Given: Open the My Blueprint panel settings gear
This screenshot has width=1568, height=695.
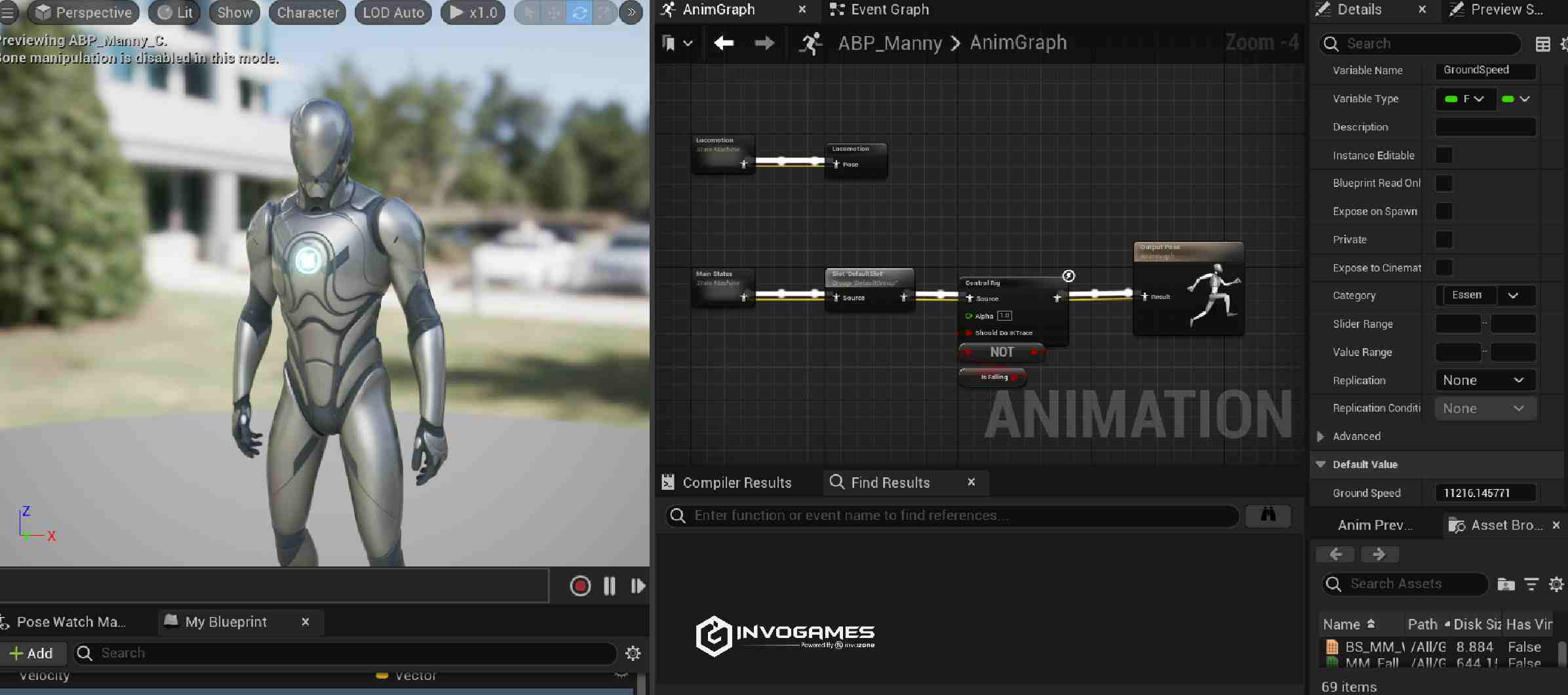Looking at the screenshot, I should (631, 653).
